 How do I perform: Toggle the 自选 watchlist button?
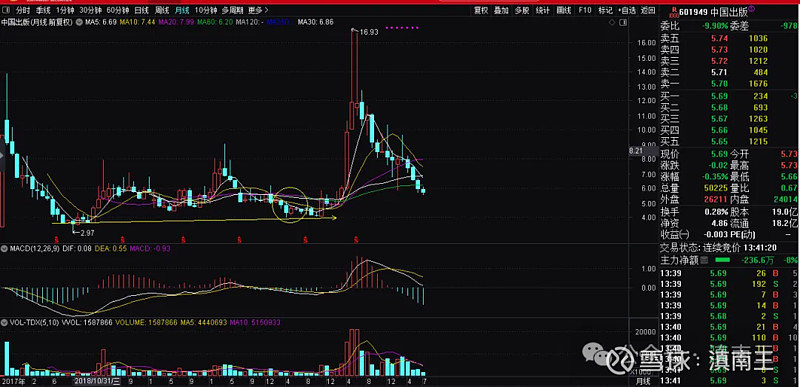[627, 10]
